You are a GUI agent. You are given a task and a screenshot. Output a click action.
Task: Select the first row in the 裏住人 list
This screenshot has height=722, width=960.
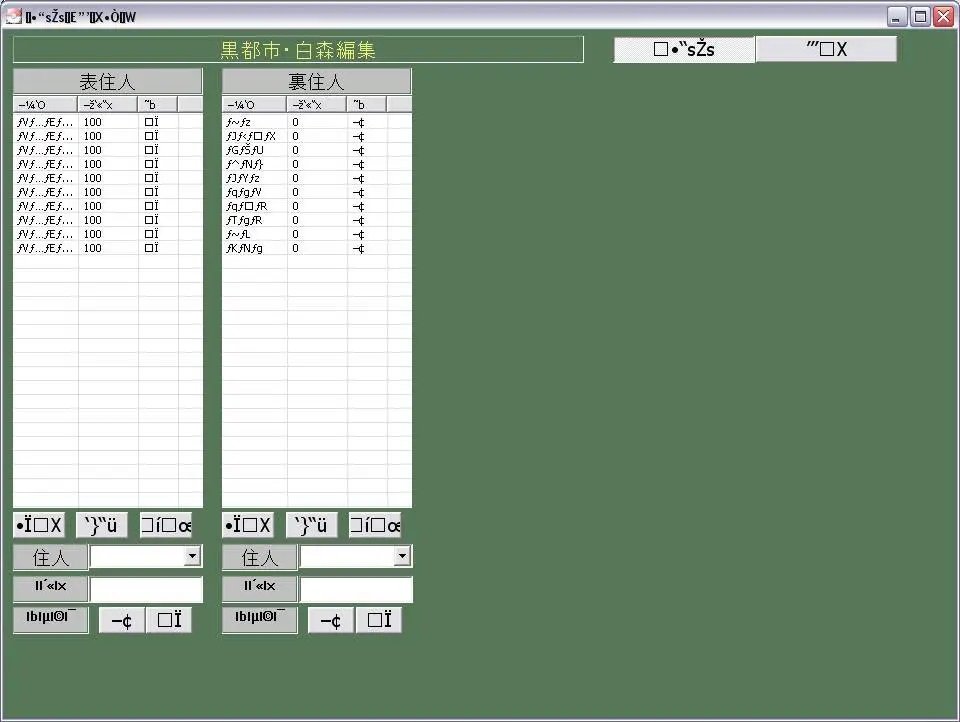317,122
